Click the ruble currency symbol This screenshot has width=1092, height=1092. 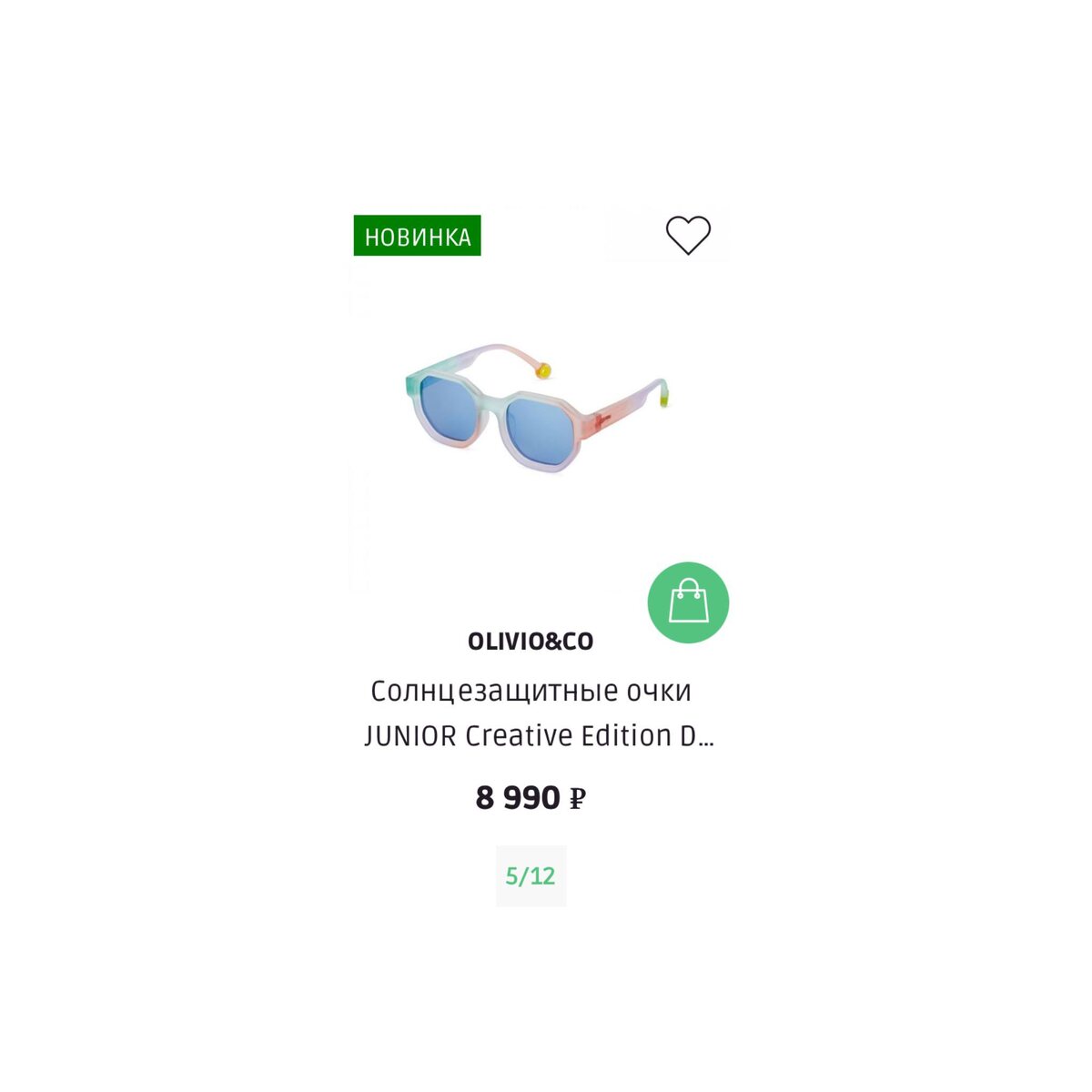click(x=577, y=800)
